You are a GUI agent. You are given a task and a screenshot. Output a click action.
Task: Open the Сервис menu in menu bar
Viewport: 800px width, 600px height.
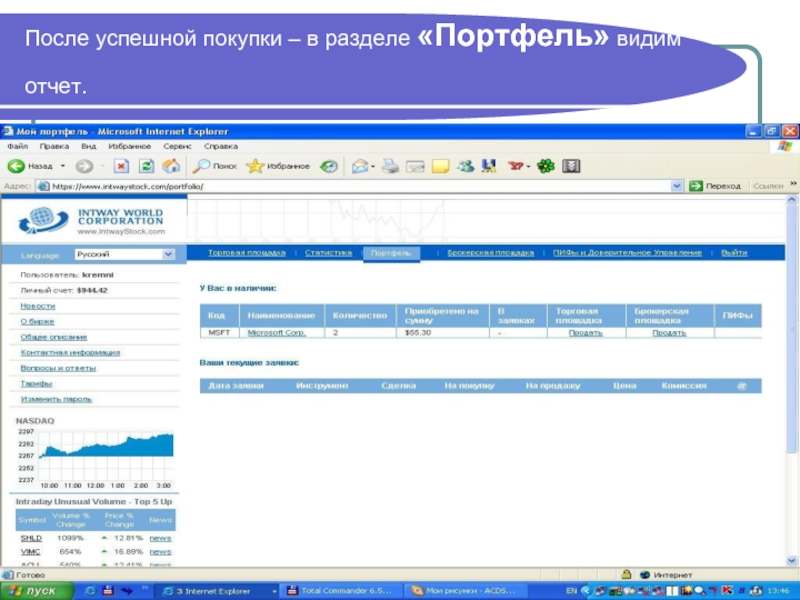[x=177, y=146]
